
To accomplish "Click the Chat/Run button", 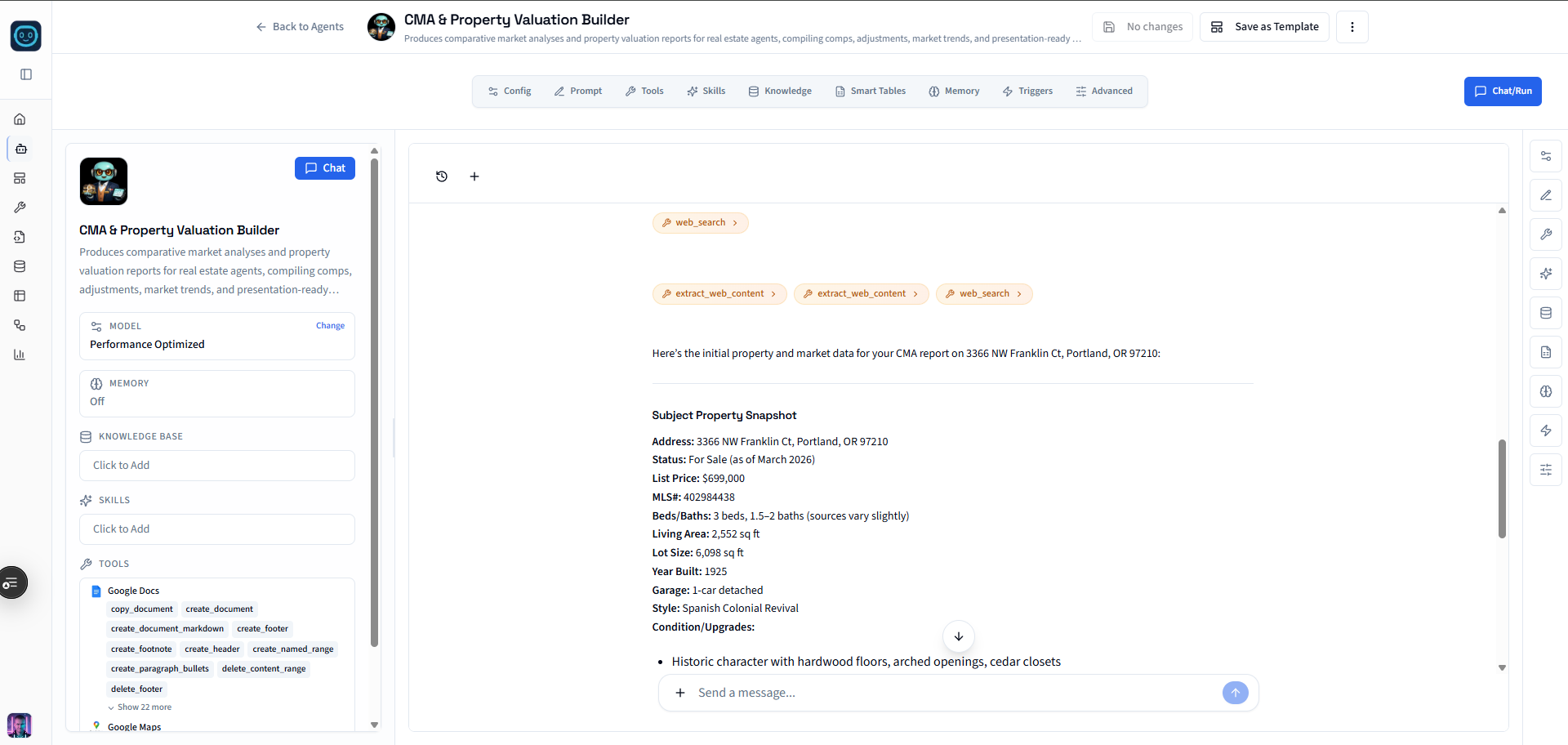I will point(1503,91).
